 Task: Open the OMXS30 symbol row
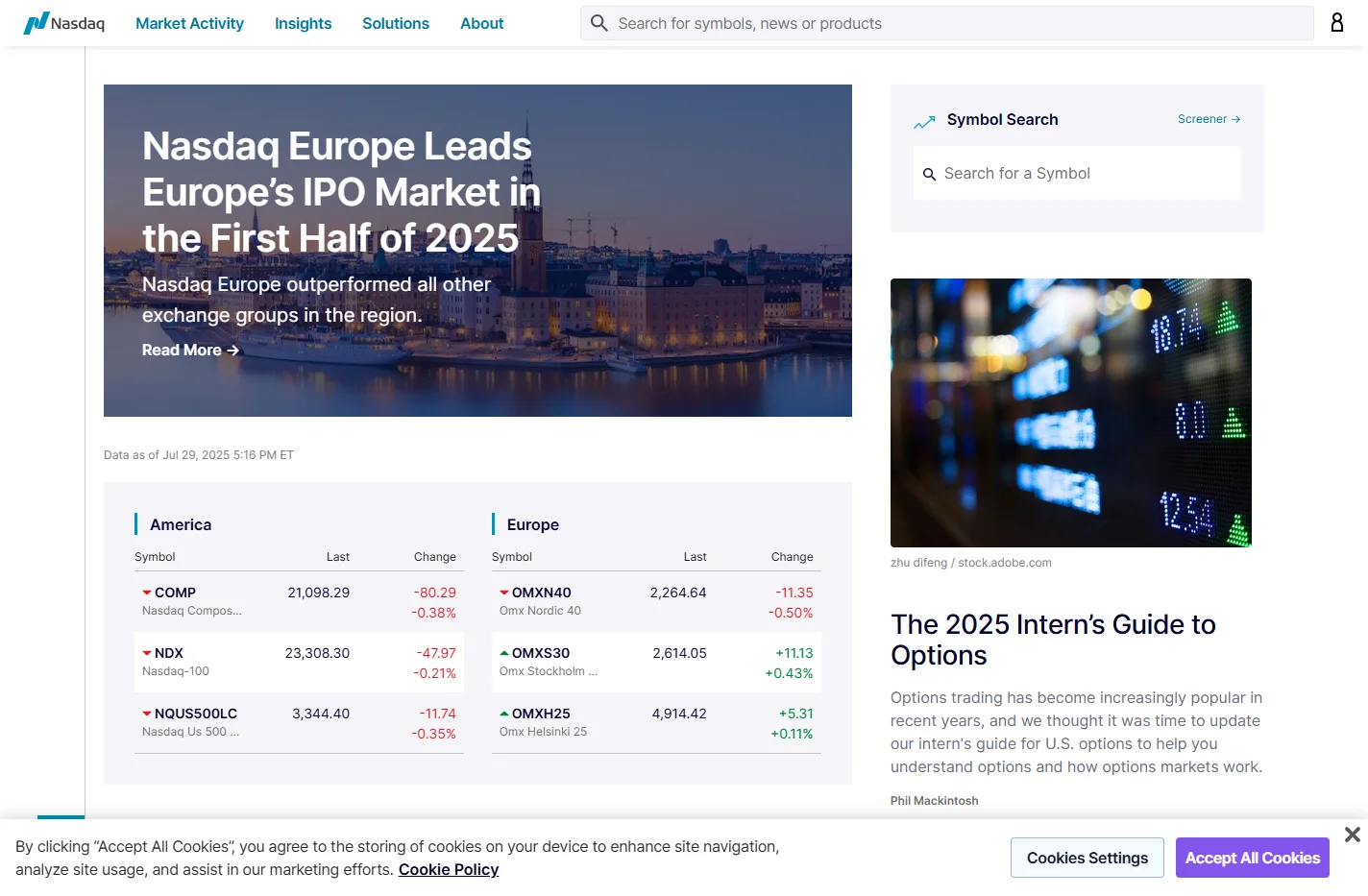656,663
